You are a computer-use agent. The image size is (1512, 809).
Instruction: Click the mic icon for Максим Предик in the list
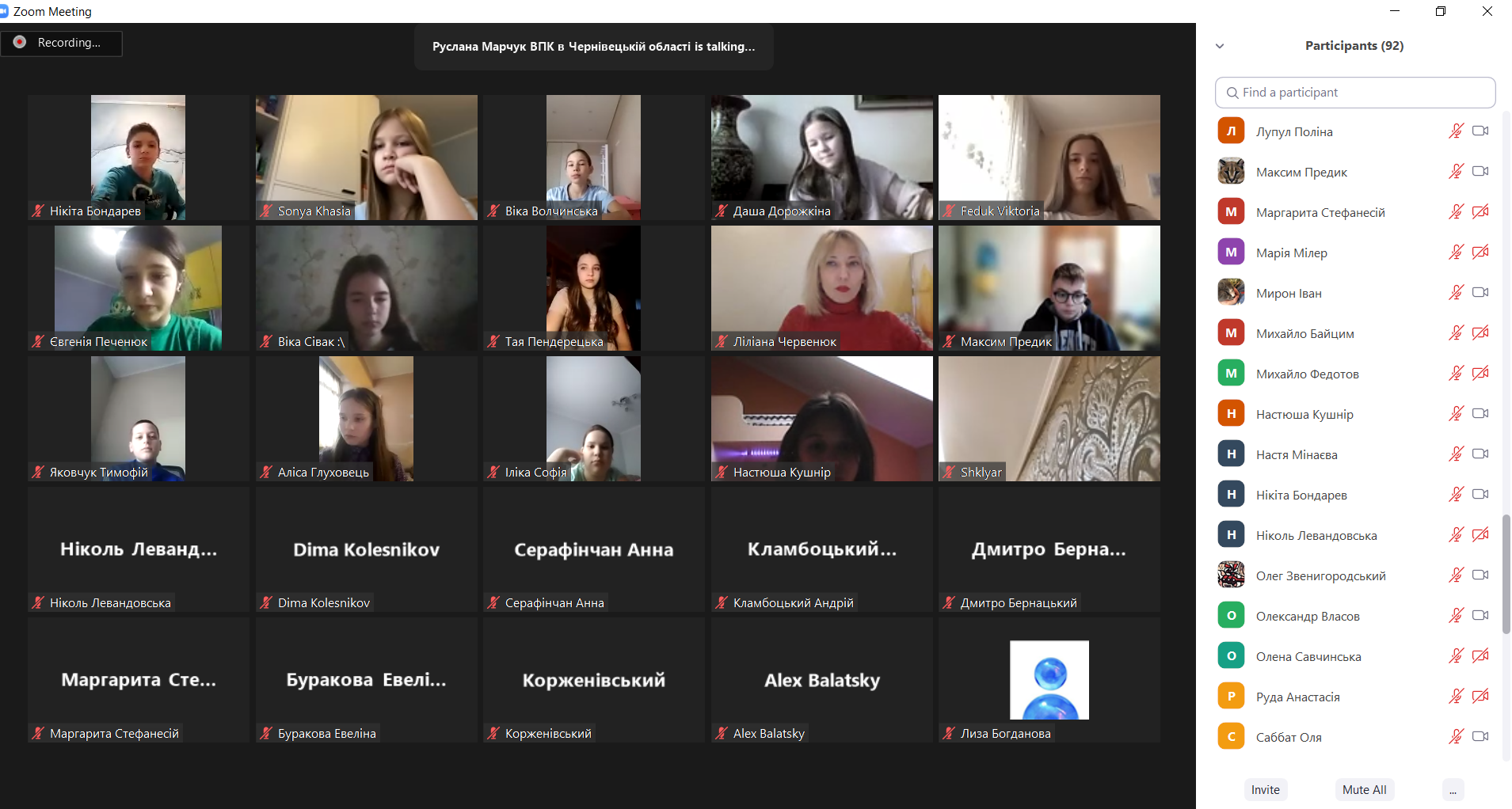pyautogui.click(x=1456, y=172)
